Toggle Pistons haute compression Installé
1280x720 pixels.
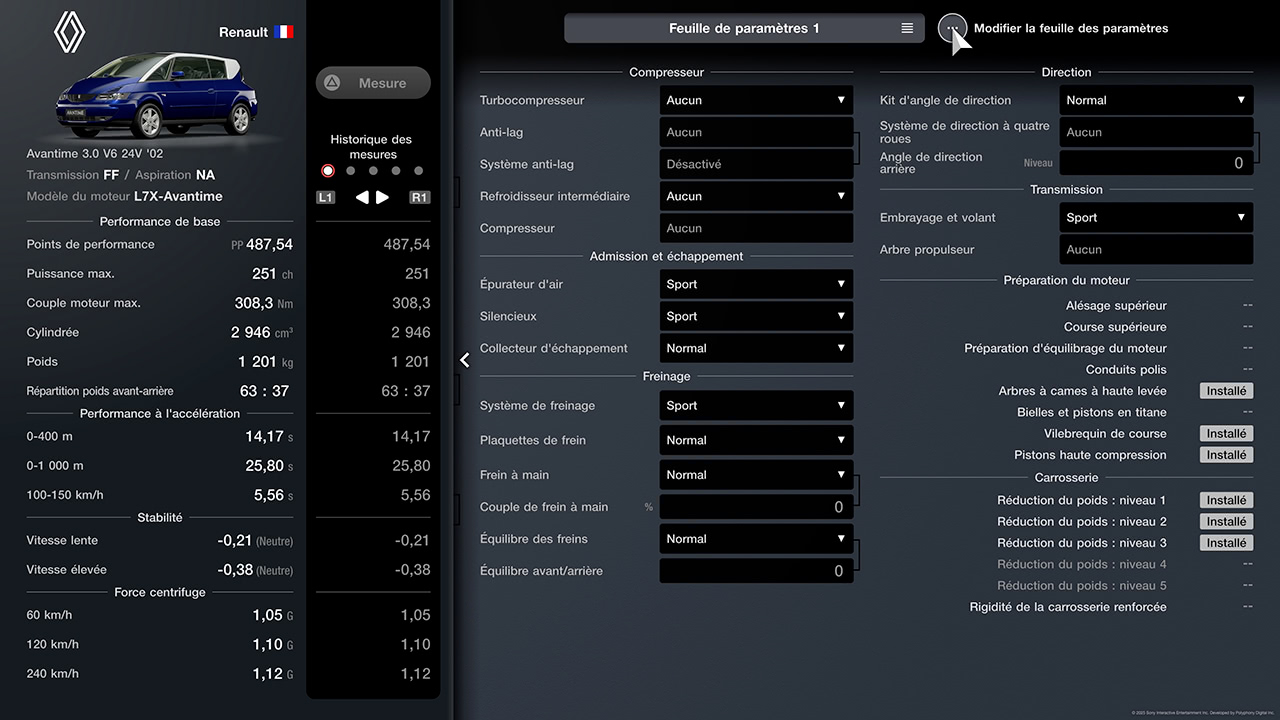(1226, 455)
